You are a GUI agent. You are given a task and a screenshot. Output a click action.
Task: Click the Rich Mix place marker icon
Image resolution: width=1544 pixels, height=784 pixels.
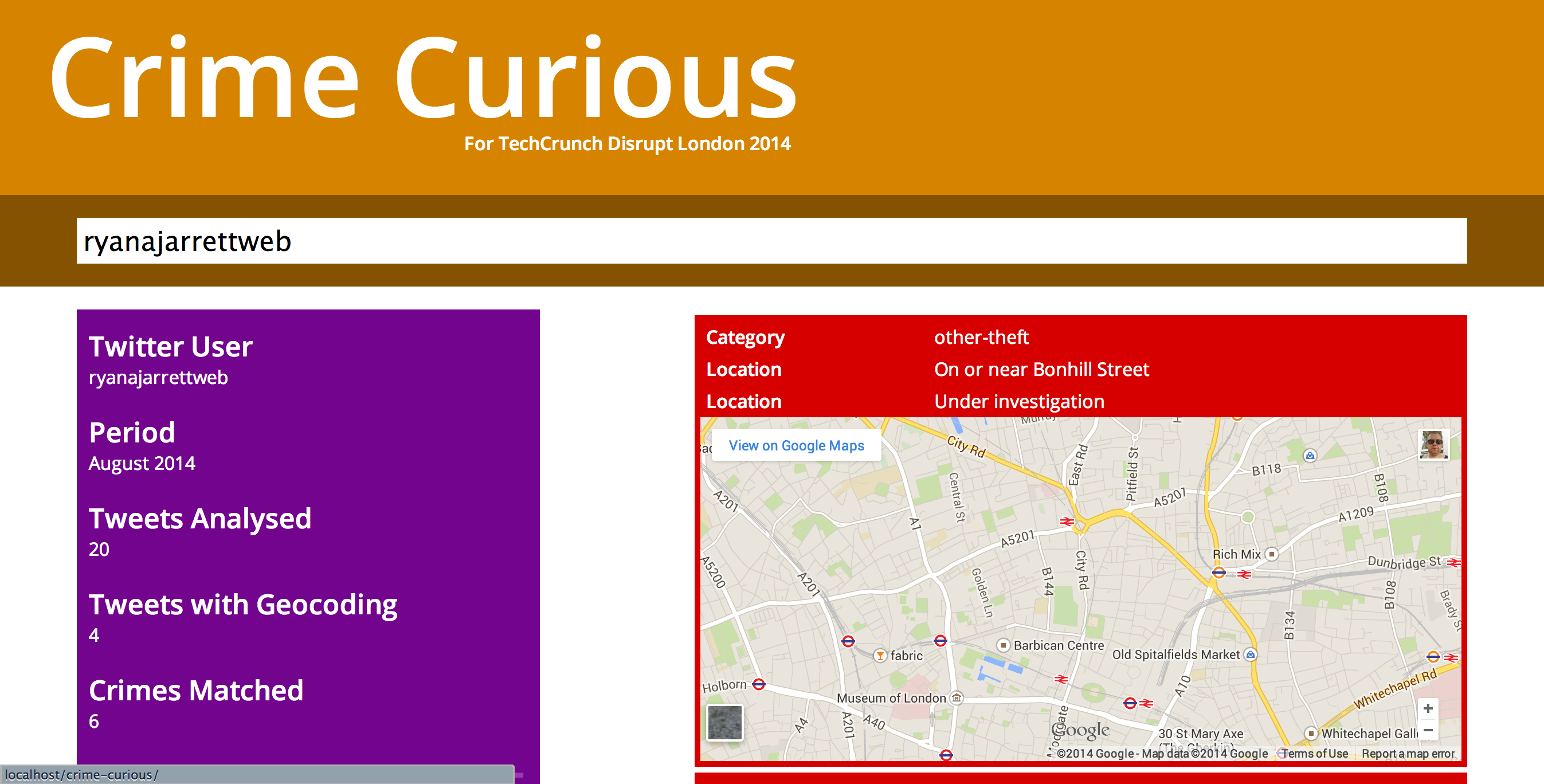coord(1271,554)
